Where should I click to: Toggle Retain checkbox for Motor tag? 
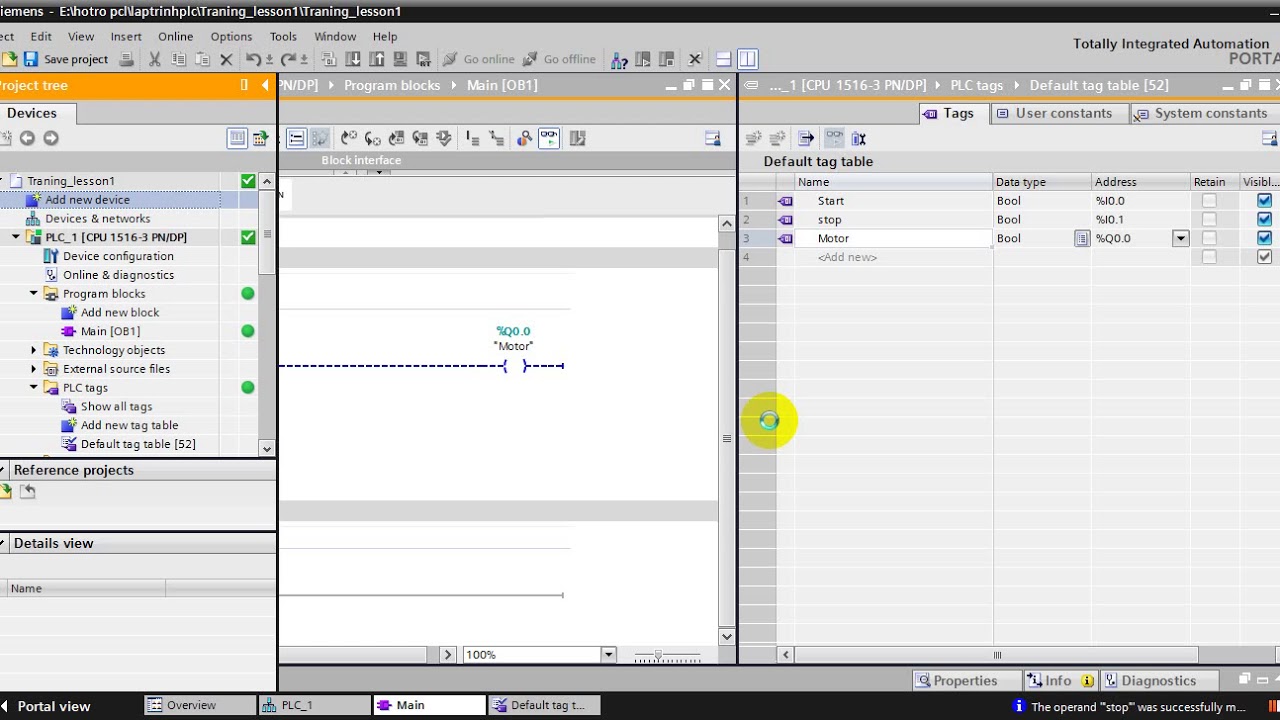click(x=1209, y=238)
